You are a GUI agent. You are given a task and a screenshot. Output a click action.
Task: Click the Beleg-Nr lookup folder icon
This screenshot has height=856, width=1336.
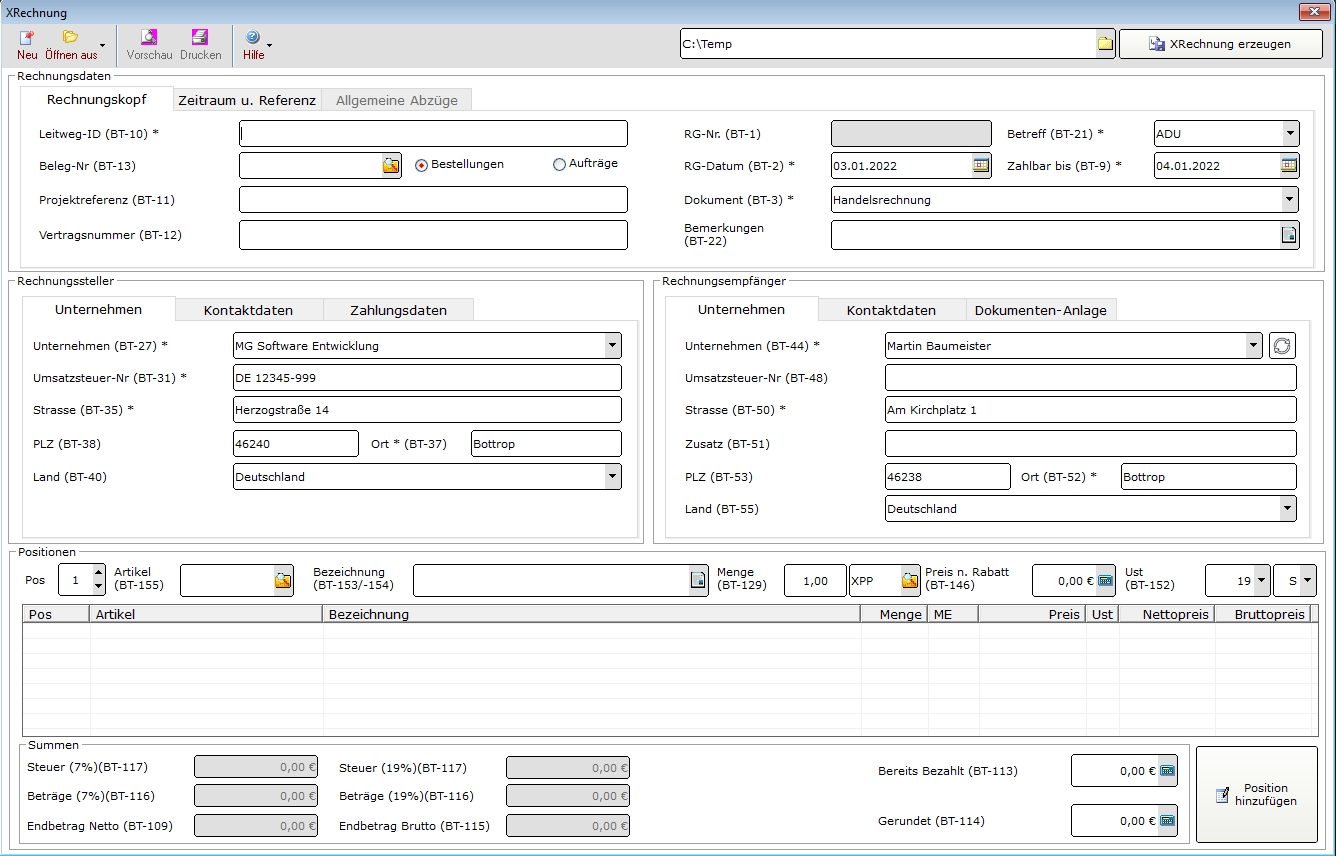pos(390,165)
